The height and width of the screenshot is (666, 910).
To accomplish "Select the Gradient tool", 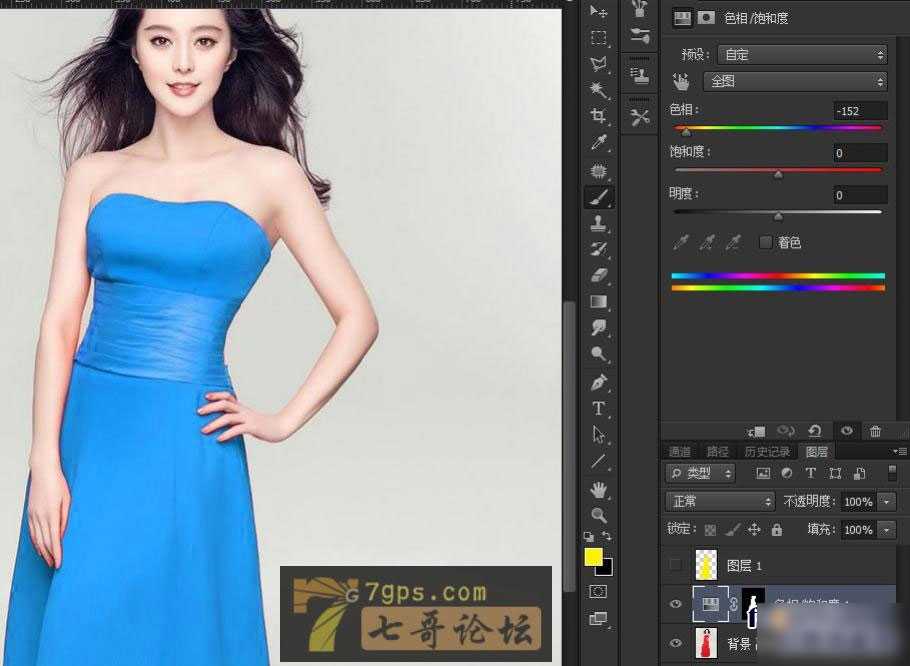I will coord(598,302).
